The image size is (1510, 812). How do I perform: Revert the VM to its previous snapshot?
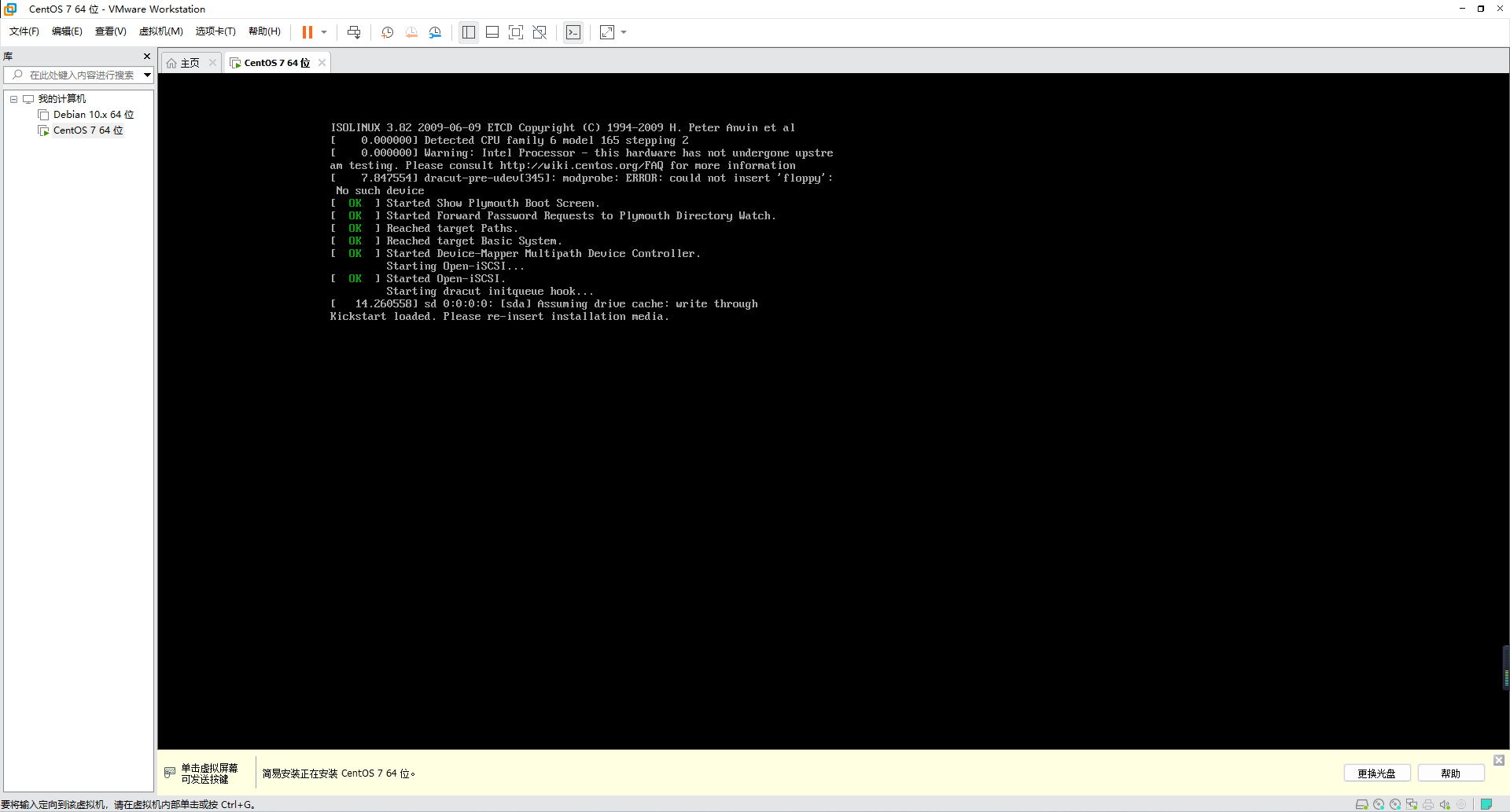(411, 32)
